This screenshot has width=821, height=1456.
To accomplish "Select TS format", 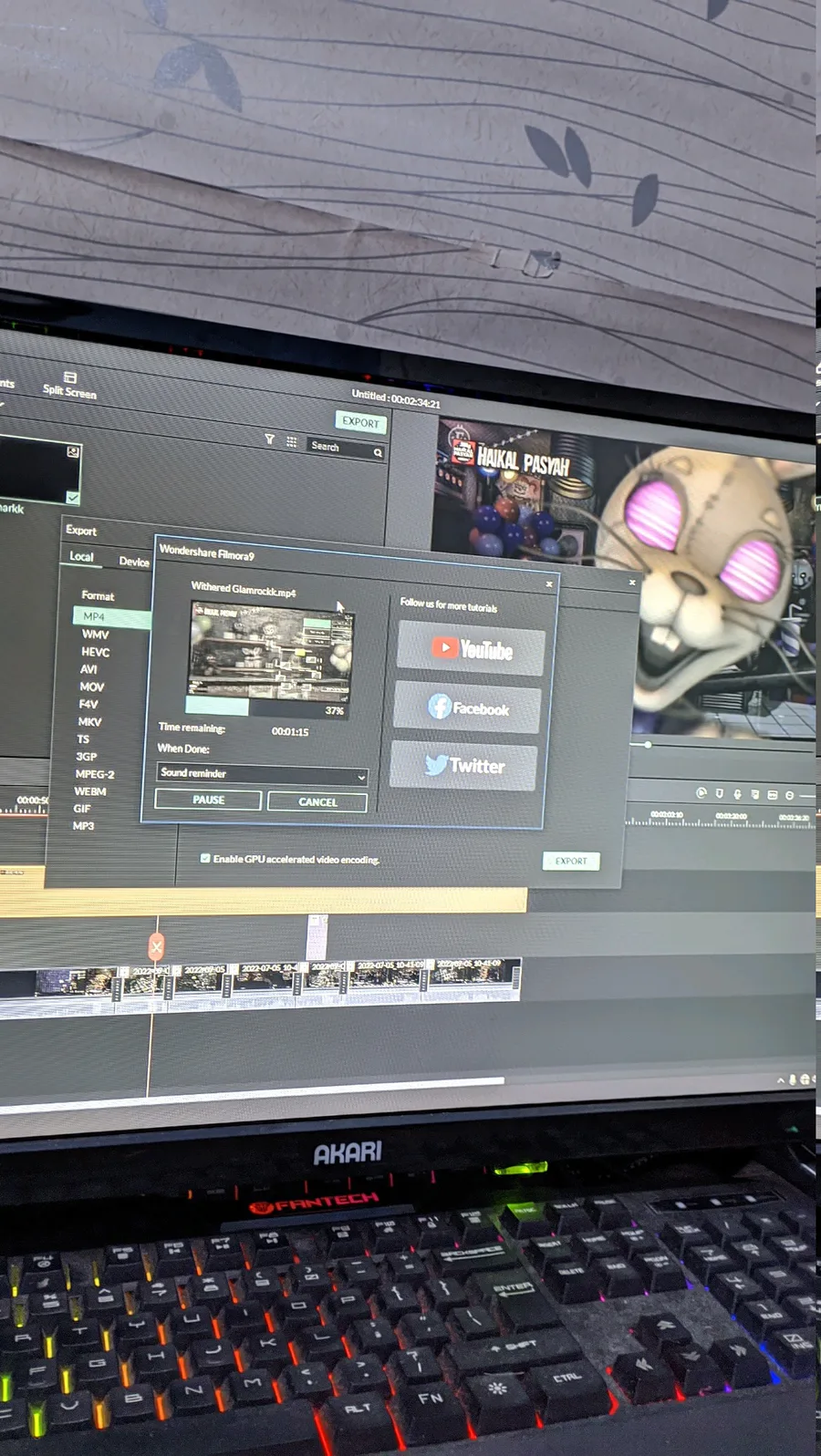I will click(83, 738).
